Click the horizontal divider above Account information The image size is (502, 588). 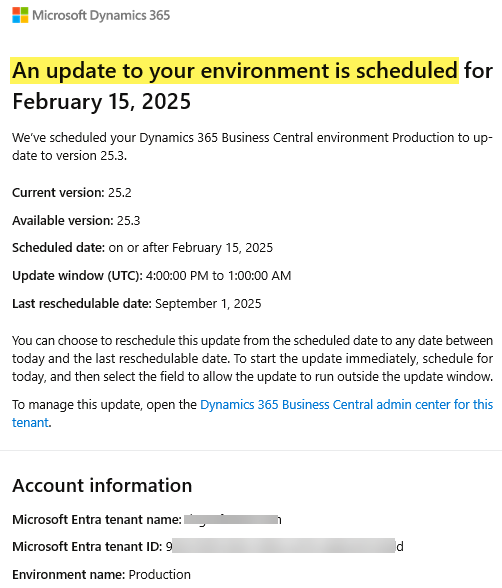pyautogui.click(x=251, y=450)
